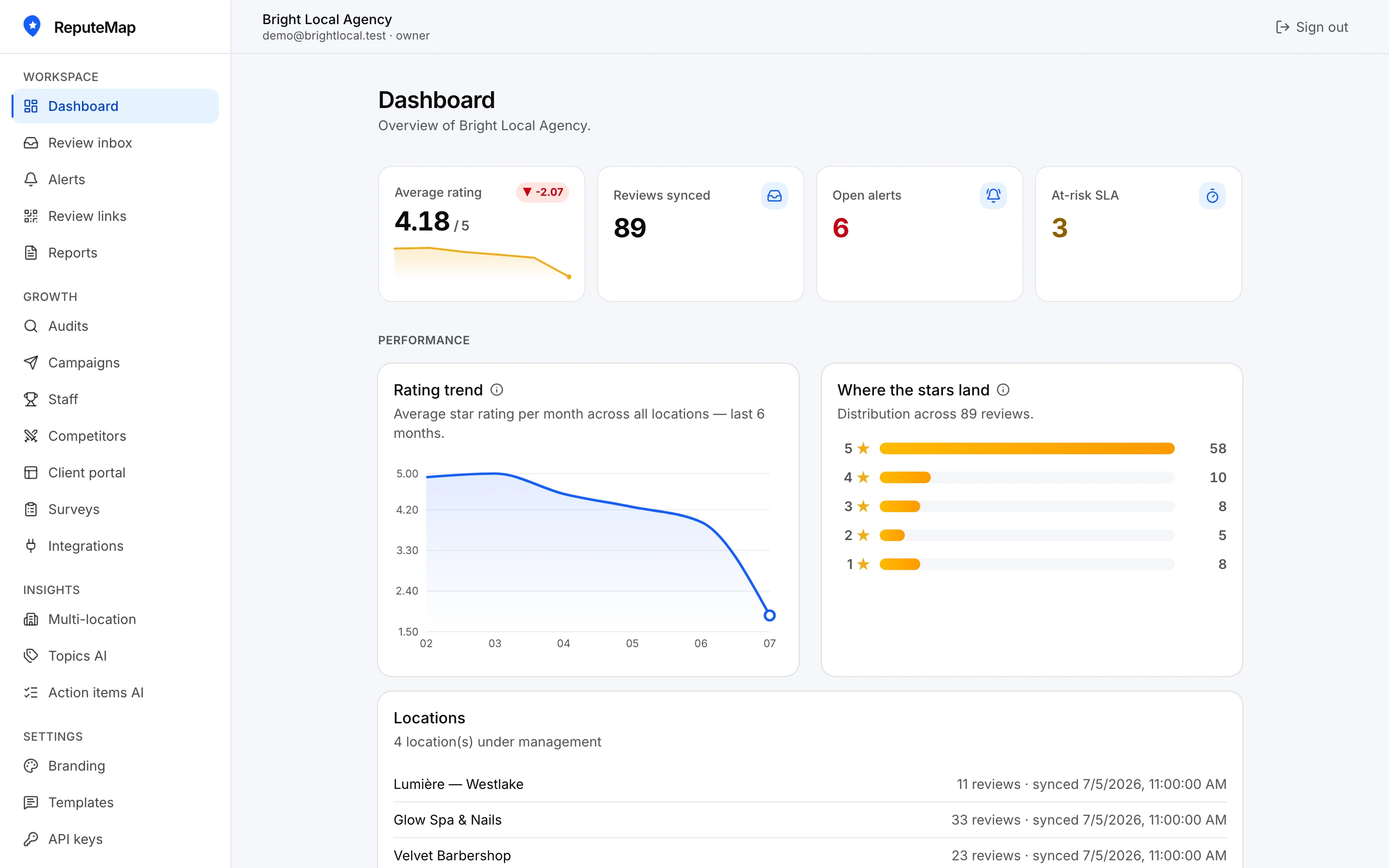Select the Lumière — Westlake location row
The image size is (1389, 868).
pos(810,784)
